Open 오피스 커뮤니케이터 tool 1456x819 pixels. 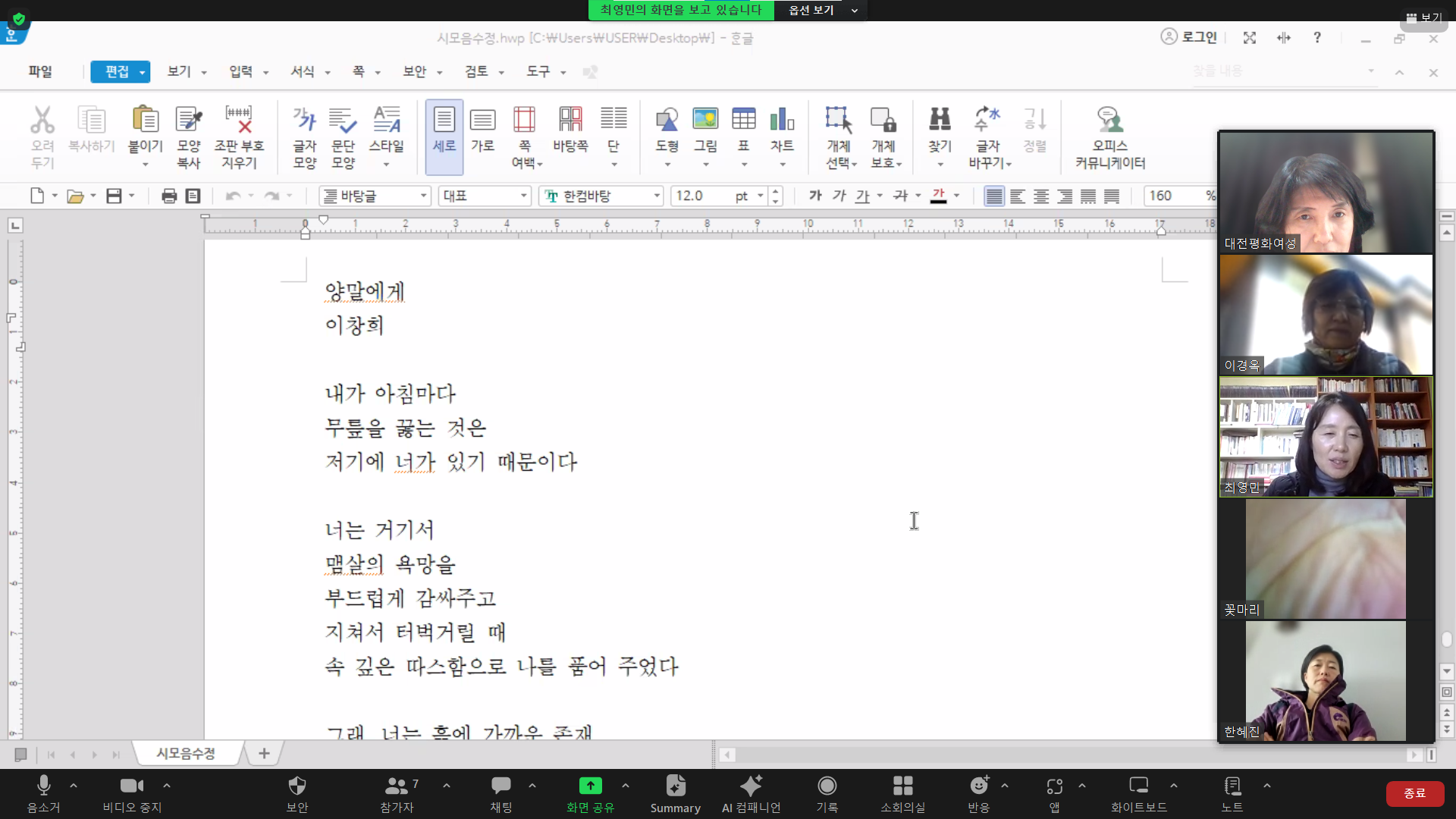tap(1109, 120)
